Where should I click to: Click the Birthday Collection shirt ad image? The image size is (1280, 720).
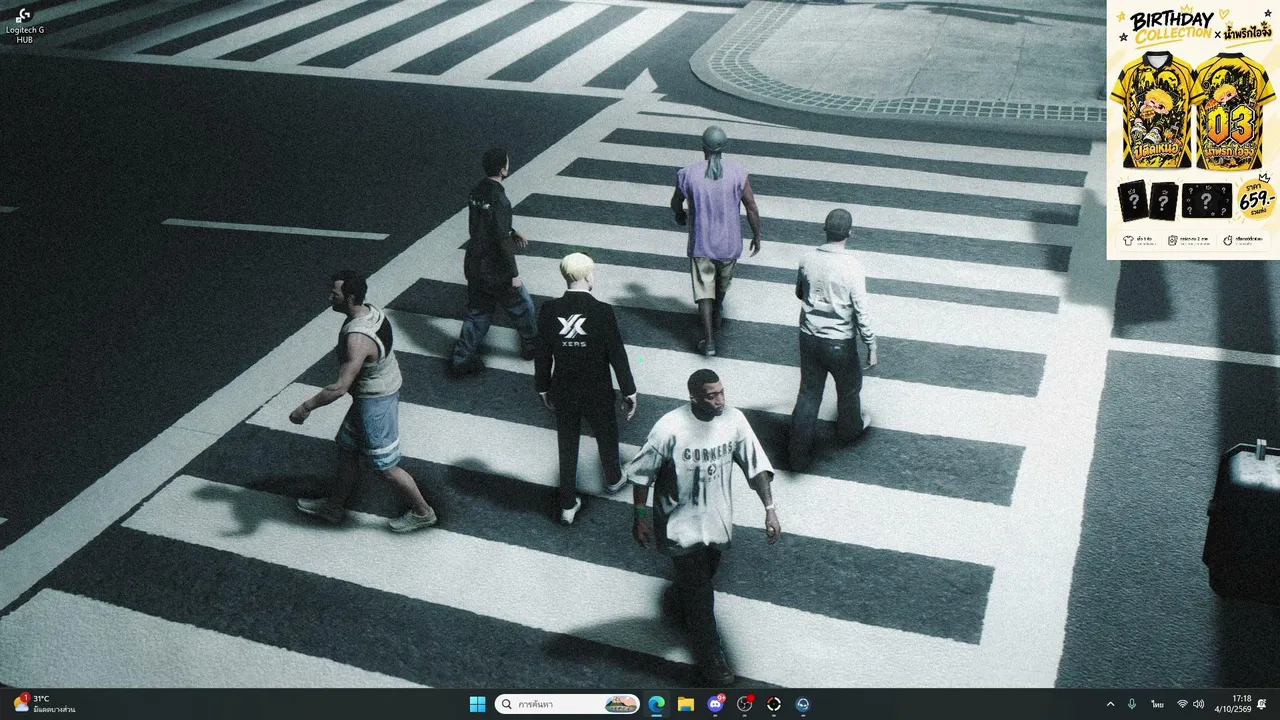[1193, 130]
